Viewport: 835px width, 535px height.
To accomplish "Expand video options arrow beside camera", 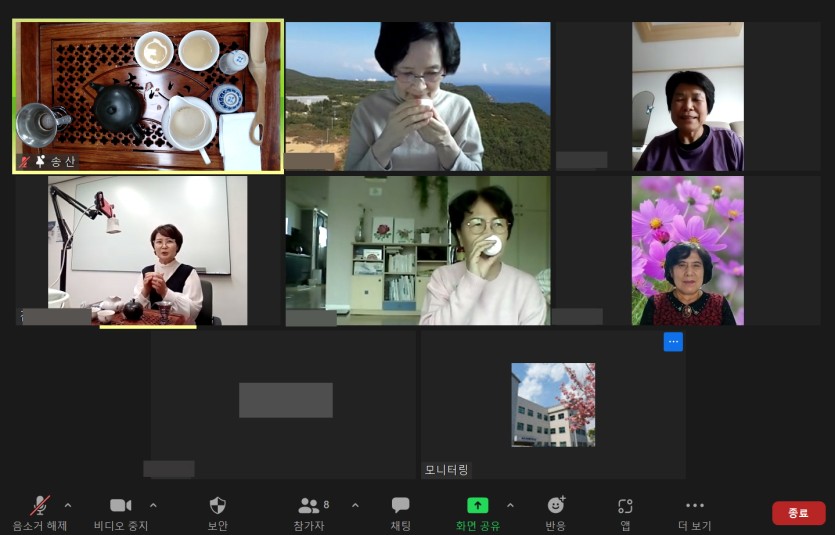I will click(153, 505).
